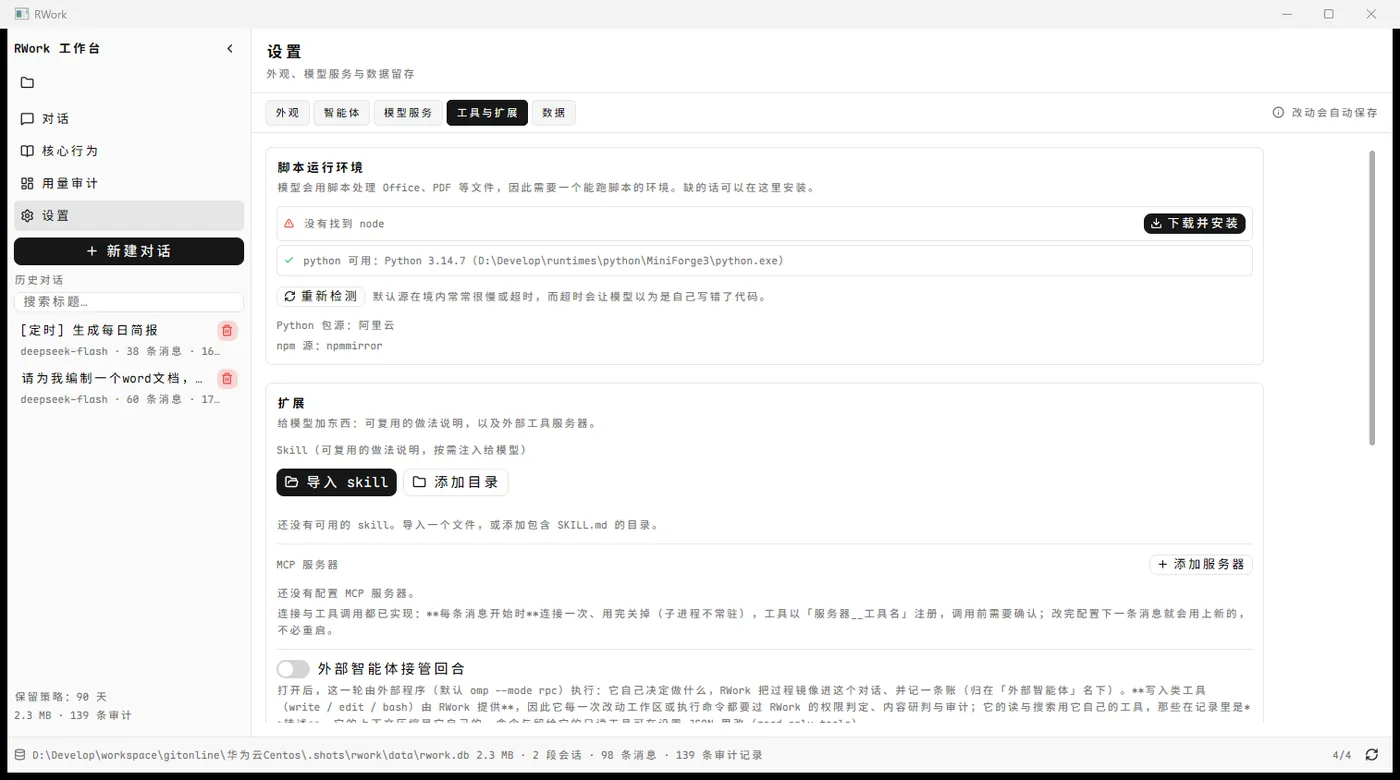Click the 还没有配置 MCP 服务器 message
The width and height of the screenshot is (1400, 780).
tap(347, 594)
